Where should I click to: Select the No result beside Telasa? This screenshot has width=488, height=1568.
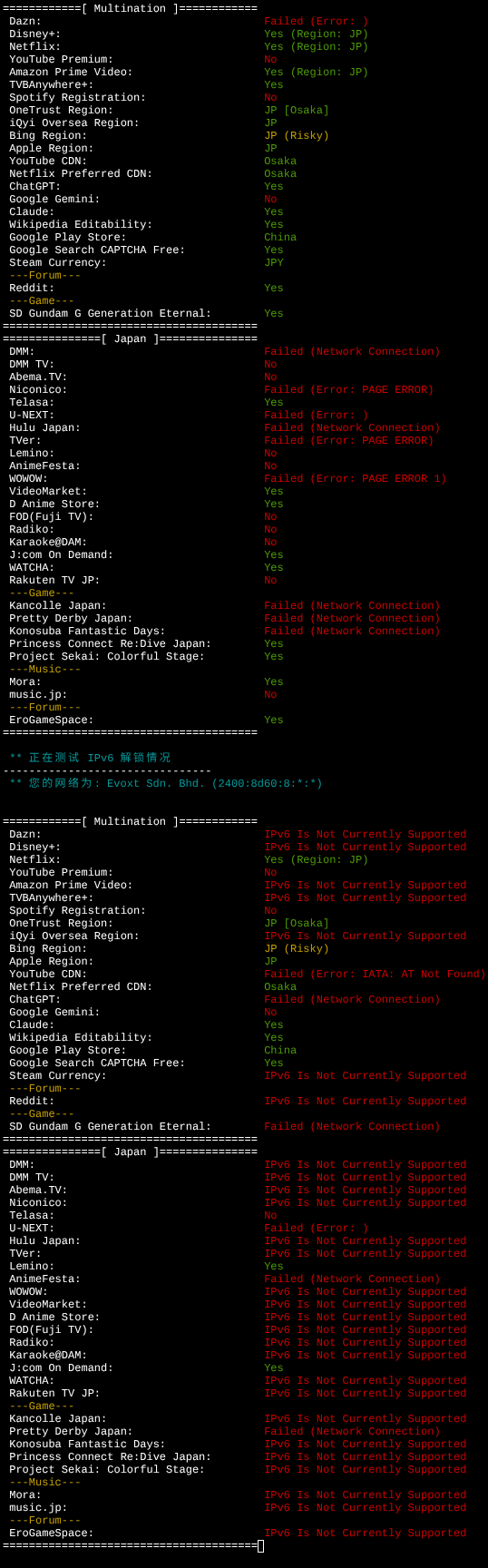pos(270,1215)
